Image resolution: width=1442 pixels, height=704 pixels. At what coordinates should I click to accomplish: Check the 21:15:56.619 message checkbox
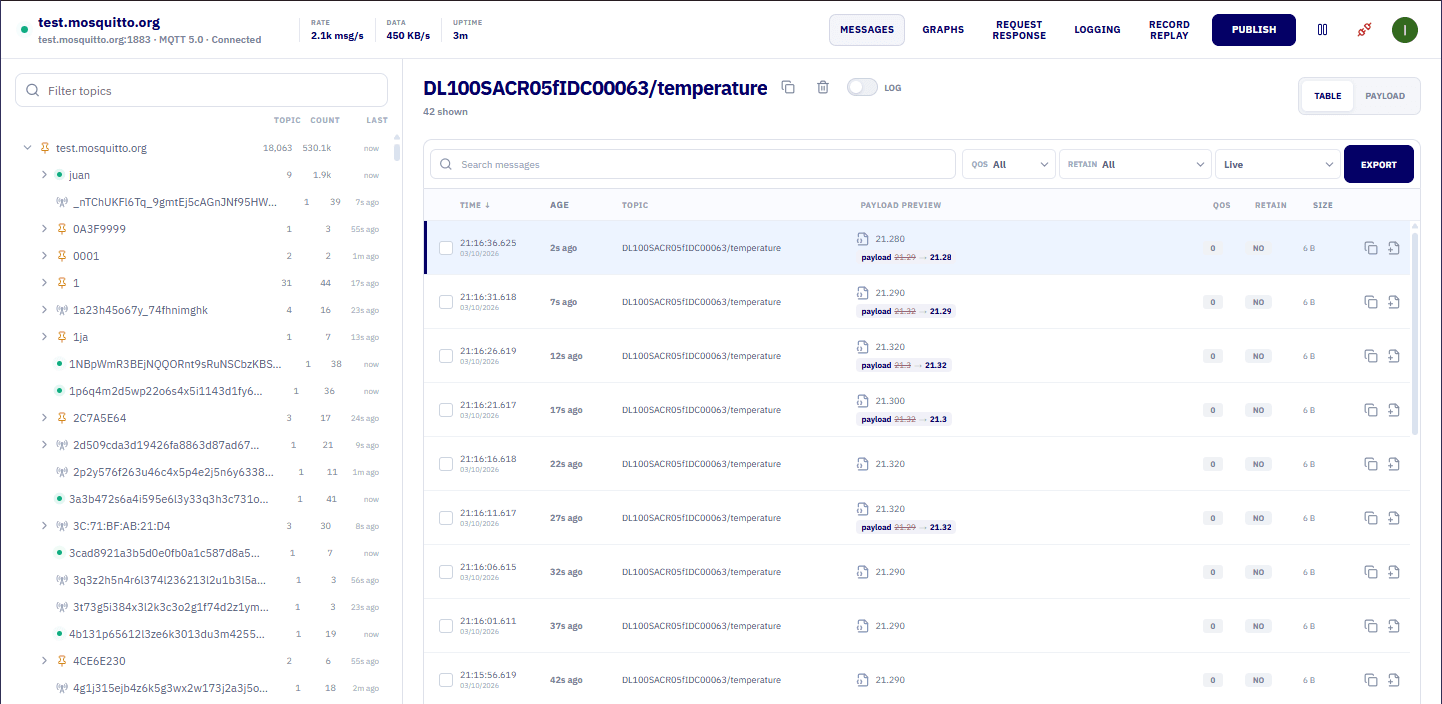pyautogui.click(x=446, y=680)
